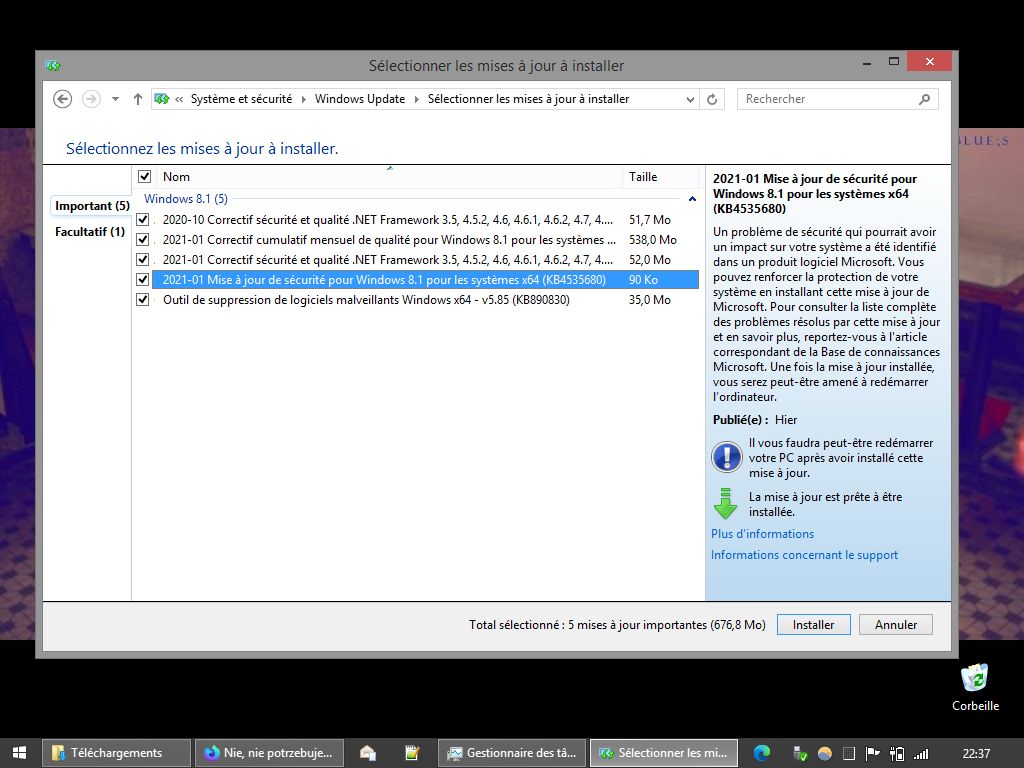The width and height of the screenshot is (1024, 768).
Task: Uncheck the KB4535680 security update checkbox
Action: 142,280
